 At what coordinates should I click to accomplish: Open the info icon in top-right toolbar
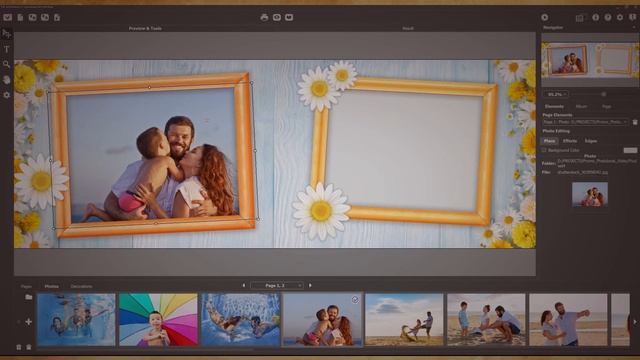click(596, 17)
